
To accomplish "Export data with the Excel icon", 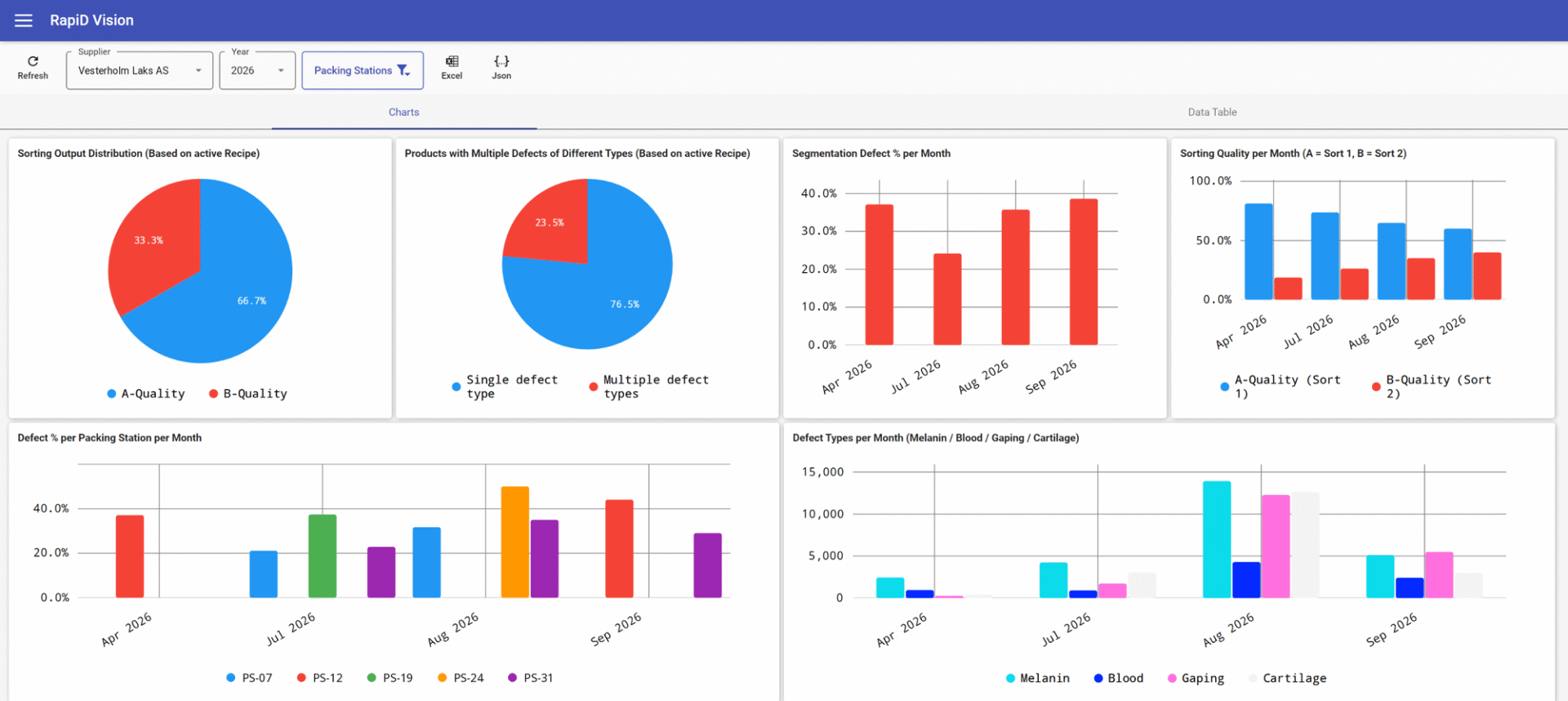I will point(452,68).
